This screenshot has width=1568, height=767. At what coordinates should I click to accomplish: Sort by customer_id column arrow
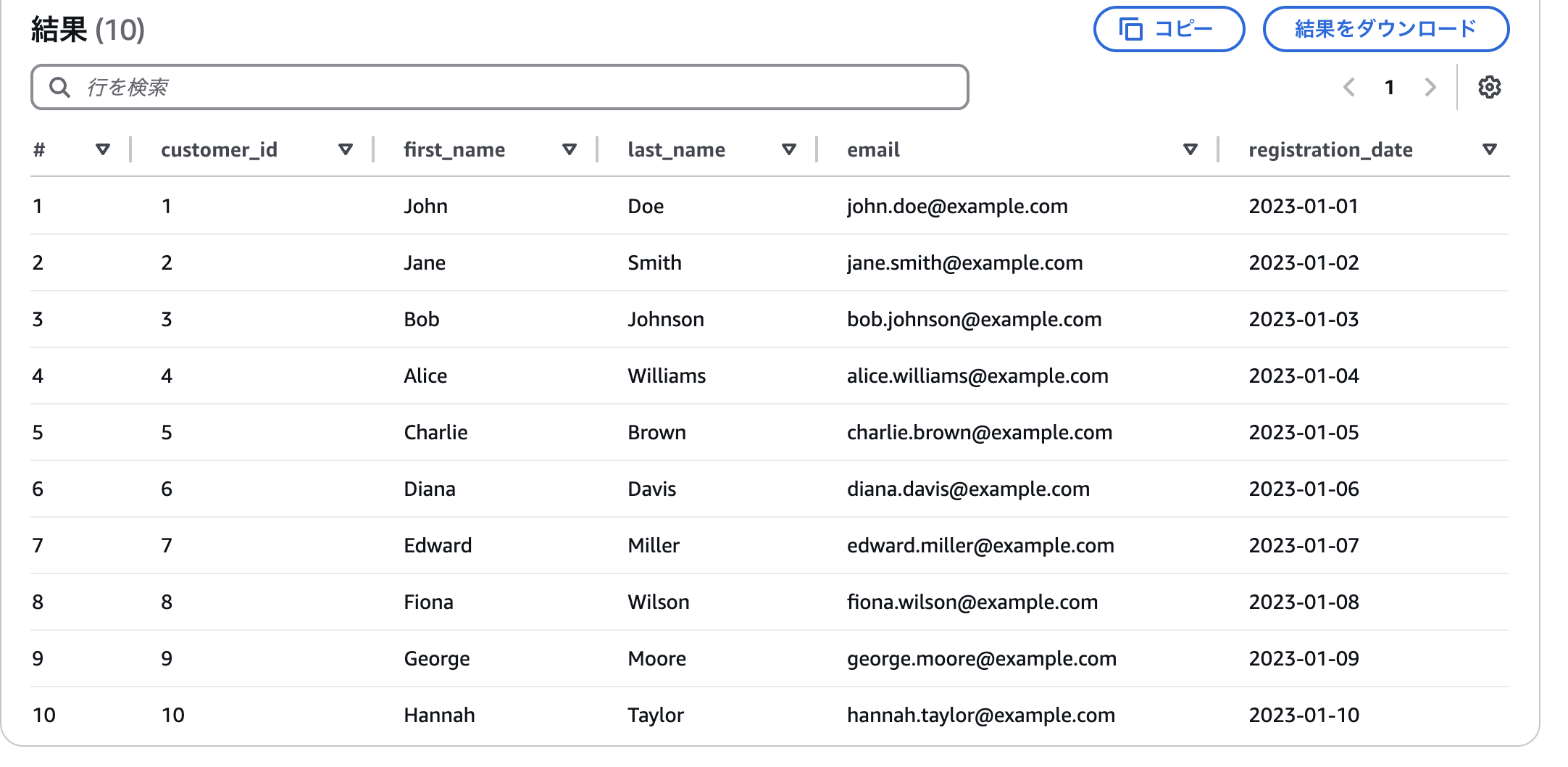tap(346, 149)
